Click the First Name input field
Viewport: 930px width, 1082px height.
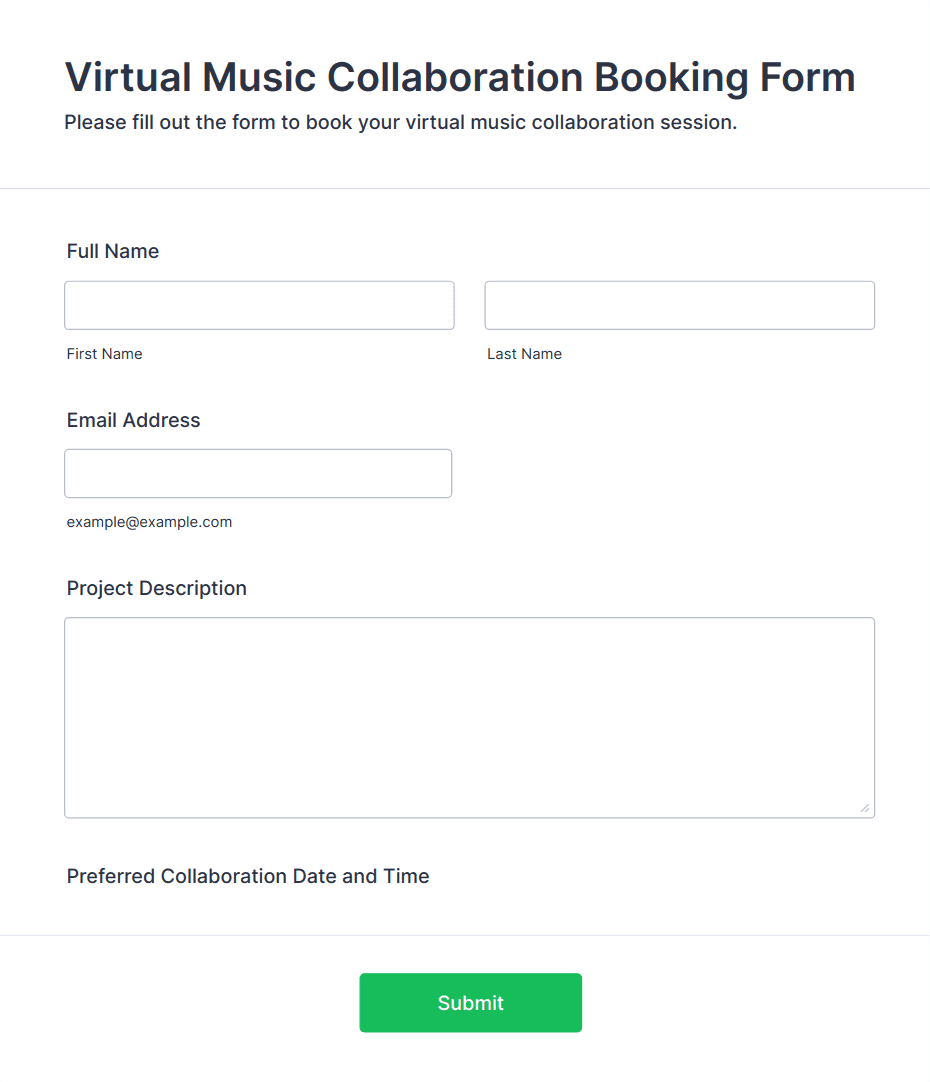tap(259, 305)
